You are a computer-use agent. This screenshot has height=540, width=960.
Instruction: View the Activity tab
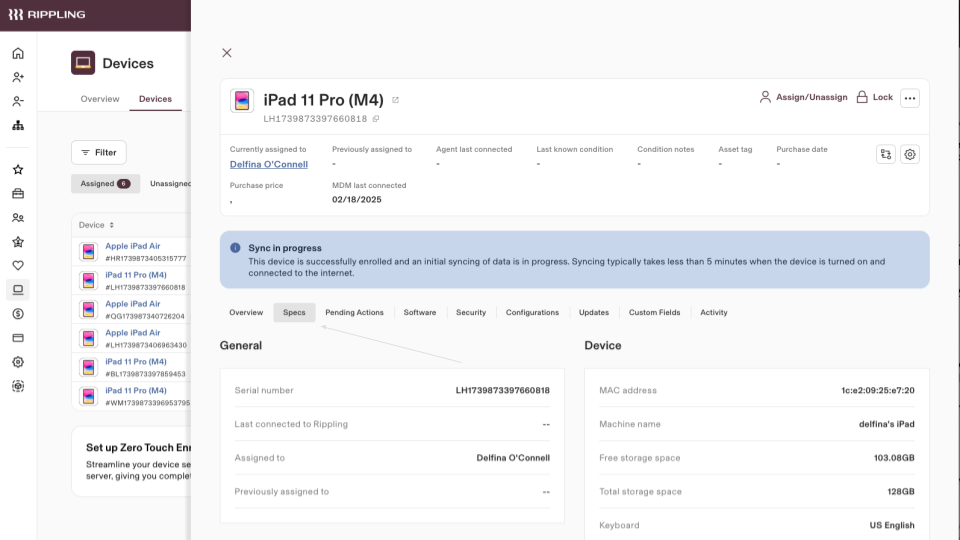click(x=714, y=312)
